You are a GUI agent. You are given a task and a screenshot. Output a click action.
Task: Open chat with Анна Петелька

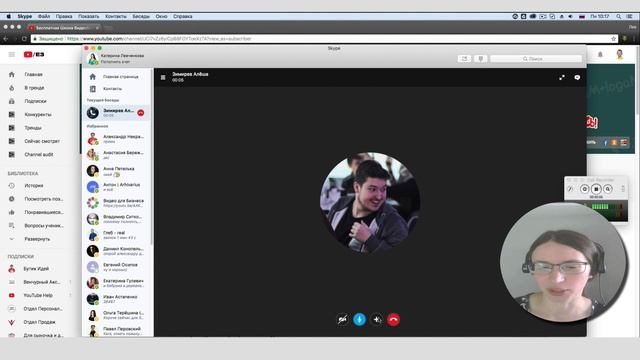[x=116, y=171]
